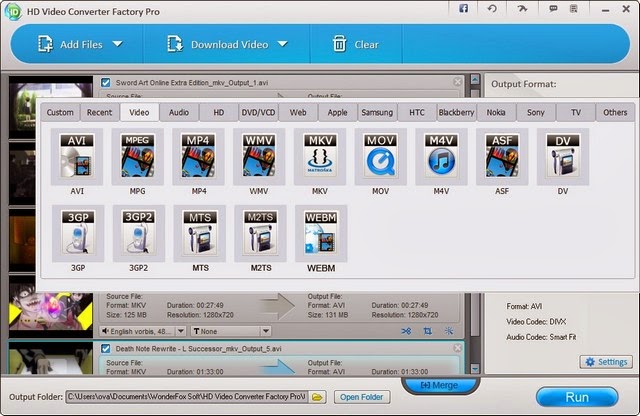Open the Blackberry devices tab
This screenshot has height=416, width=640.
456,112
